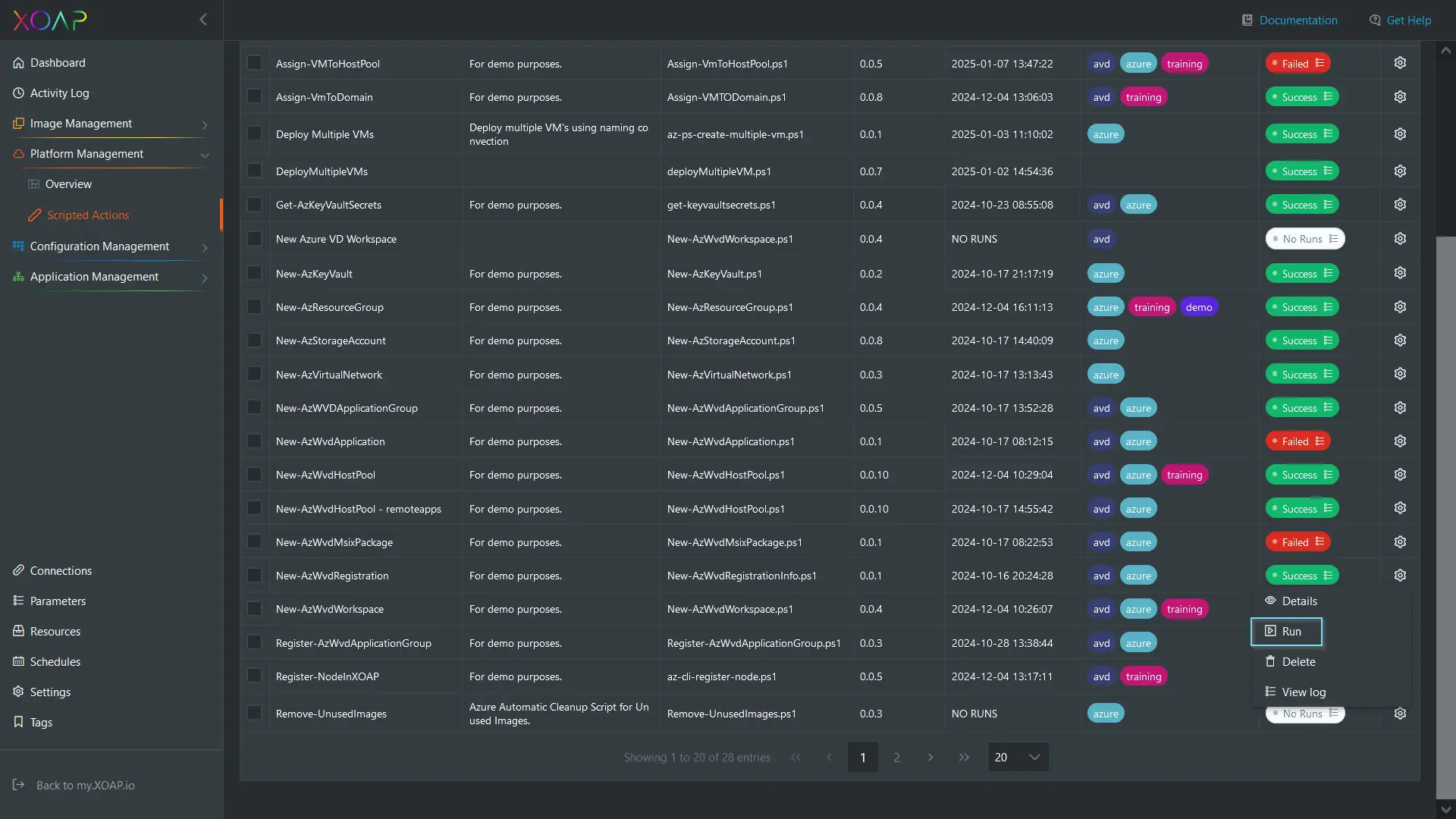Viewport: 1456px width, 819px height.
Task: Click Back to my.XOAP.io link
Action: tap(86, 785)
